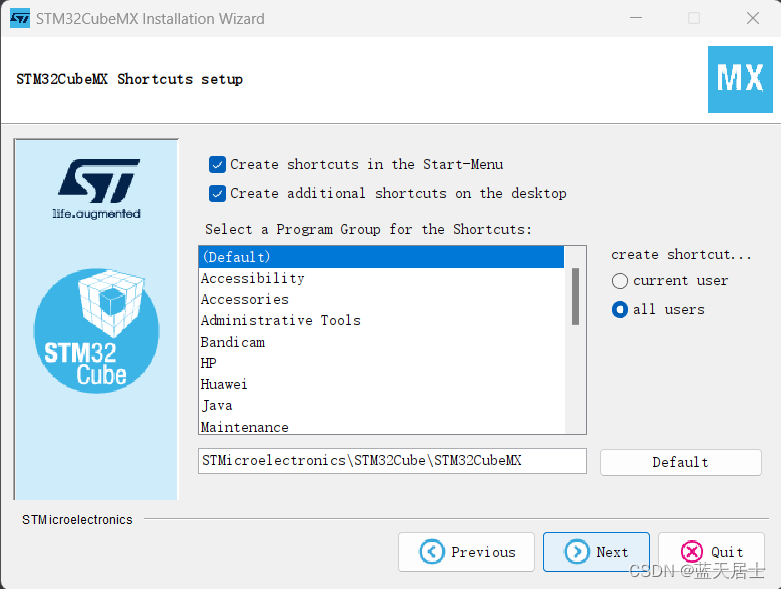Screen dimensions: 781x589
Task: Click the ST life.augmented logo in the side panel
Action: pyautogui.click(x=97, y=190)
